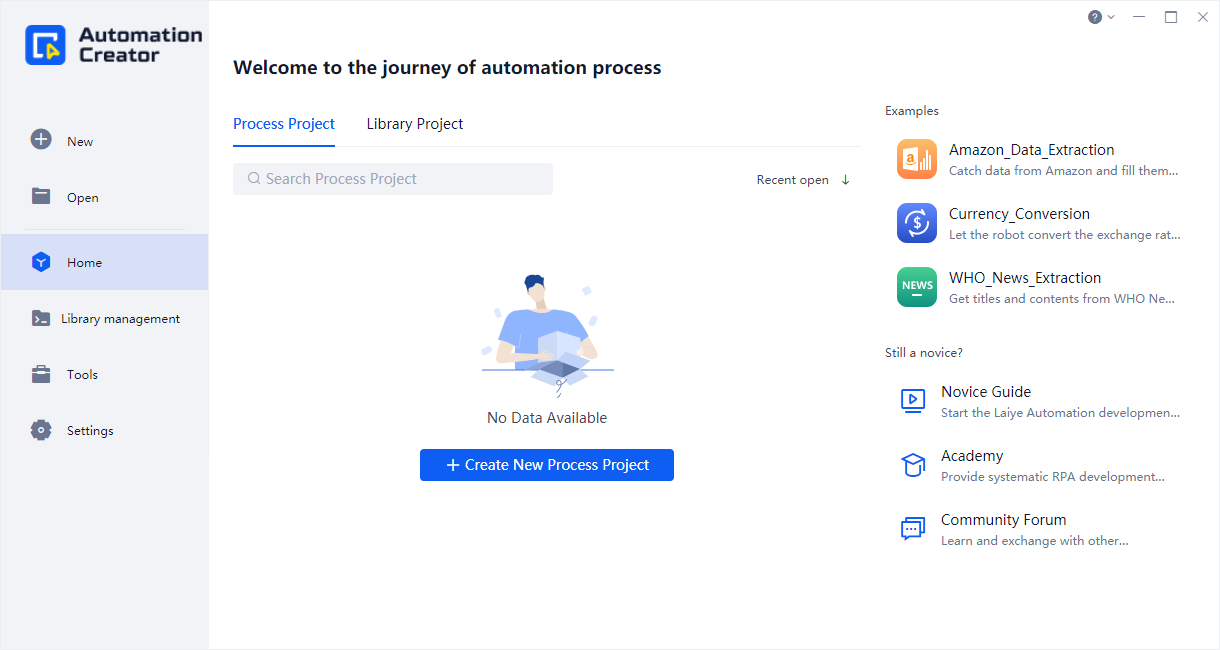This screenshot has height=650, width=1220.
Task: Click the WHO_News_Extraction green news icon
Action: point(916,287)
